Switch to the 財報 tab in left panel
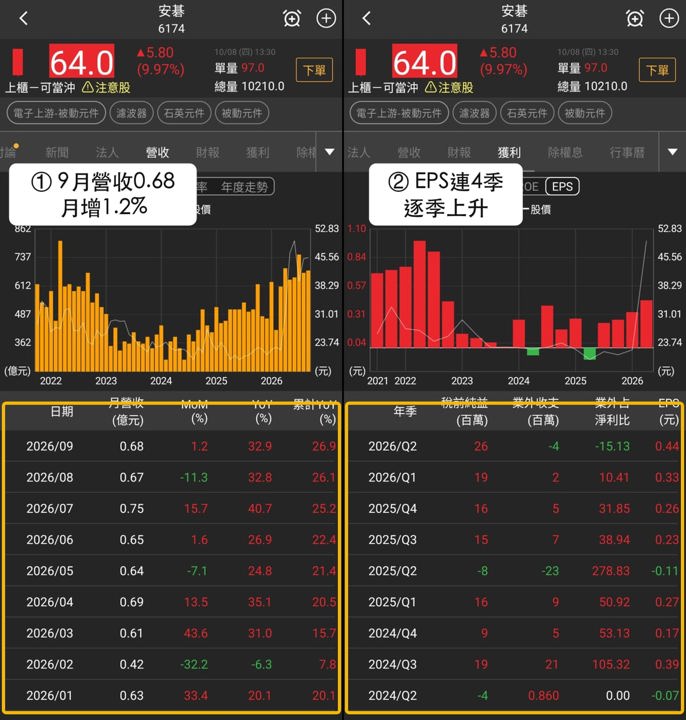Viewport: 686px width, 720px height. coord(208,152)
